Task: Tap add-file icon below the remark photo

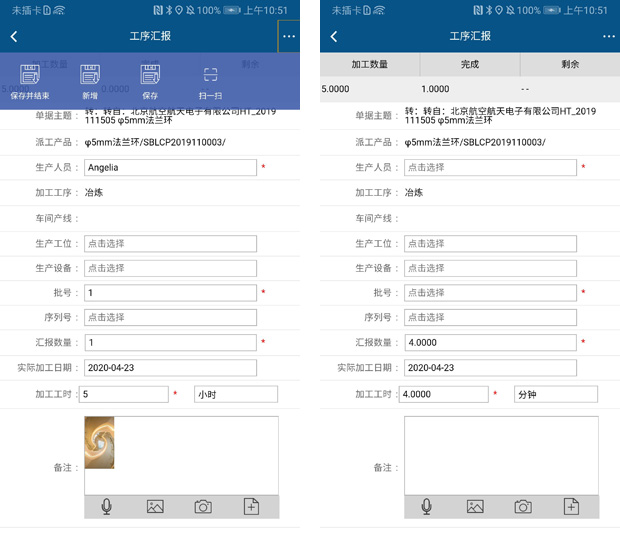Action: coord(252,506)
